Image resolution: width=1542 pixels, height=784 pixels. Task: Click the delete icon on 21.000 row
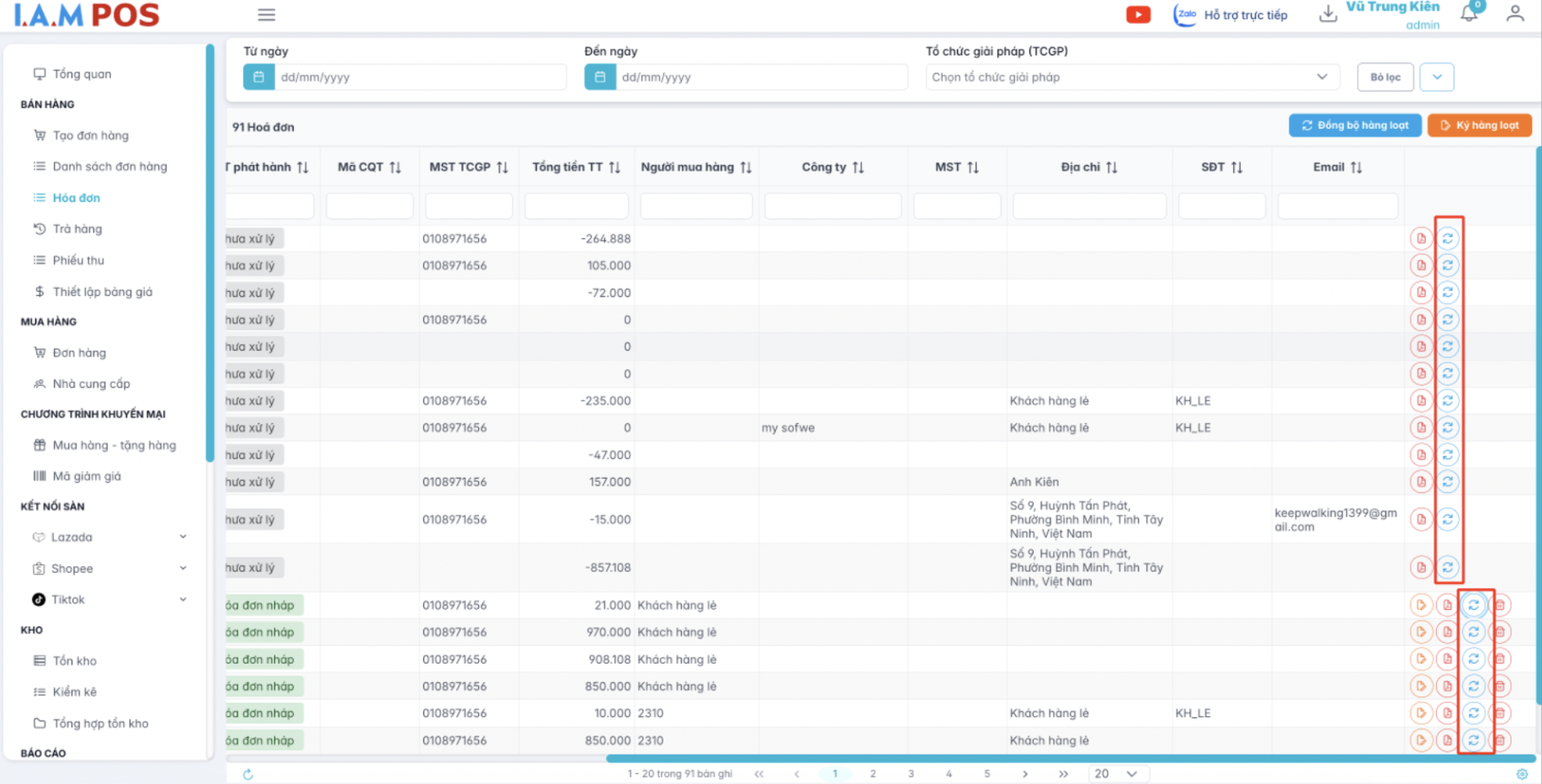(x=1499, y=605)
